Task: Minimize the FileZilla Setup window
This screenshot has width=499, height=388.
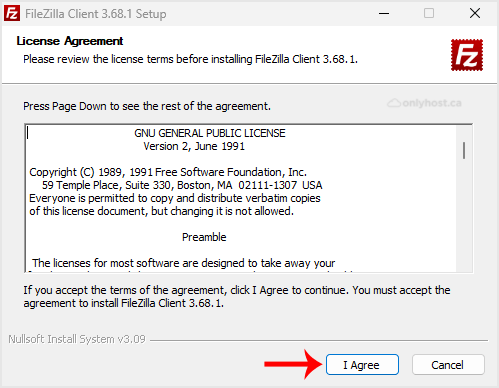Action: (x=384, y=14)
